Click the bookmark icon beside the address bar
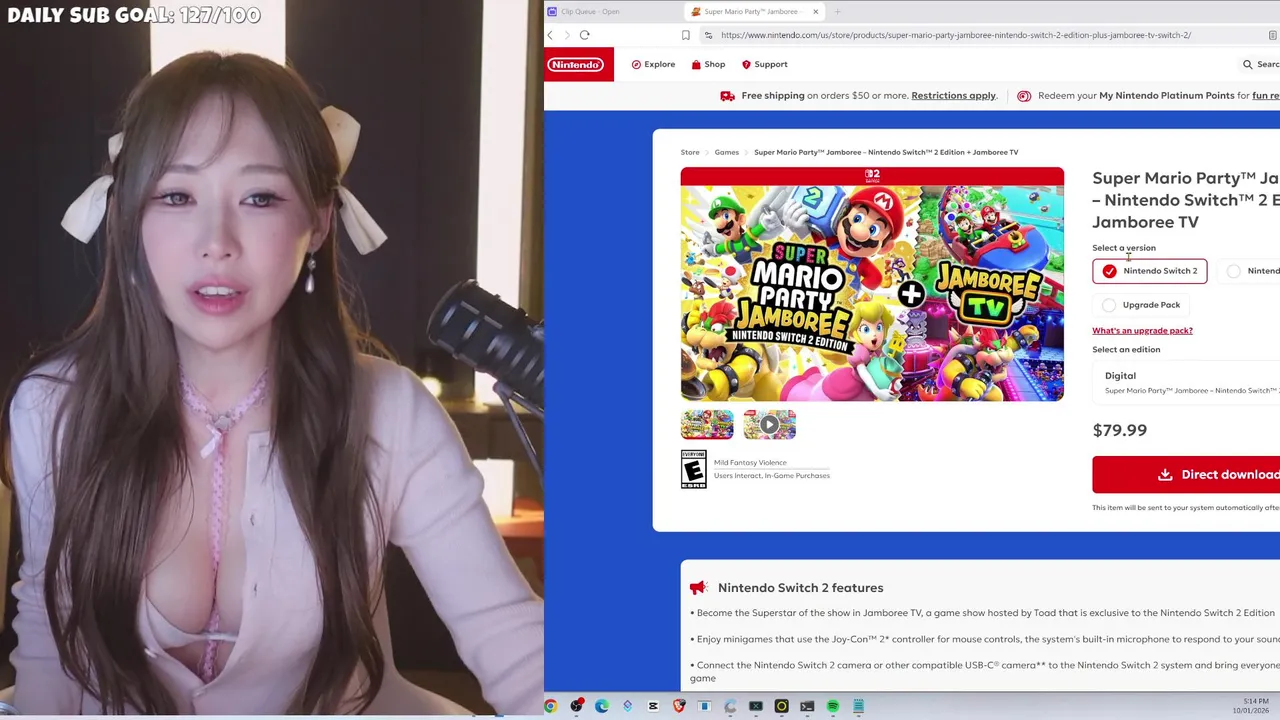 685,35
